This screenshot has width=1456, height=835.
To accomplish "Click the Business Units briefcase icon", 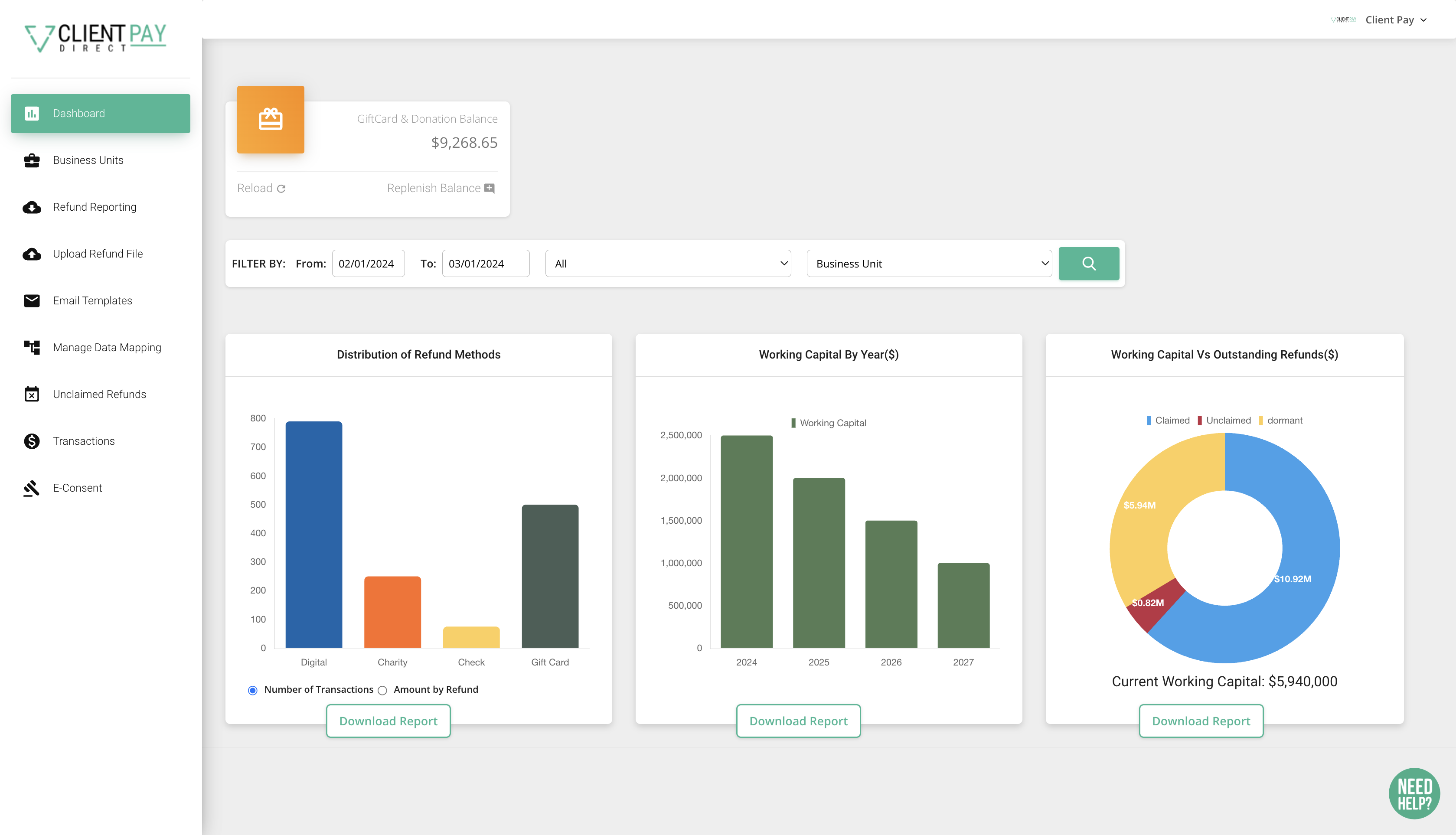I will tap(32, 160).
